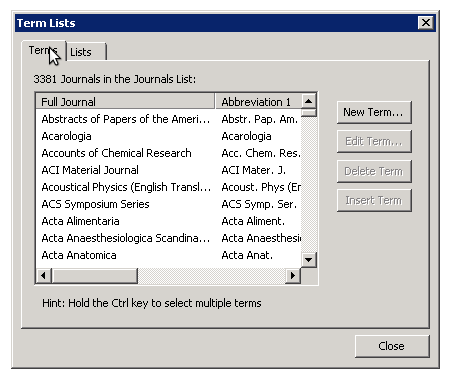Switch to the Terms tab
This screenshot has height=384, width=451.
(43, 51)
